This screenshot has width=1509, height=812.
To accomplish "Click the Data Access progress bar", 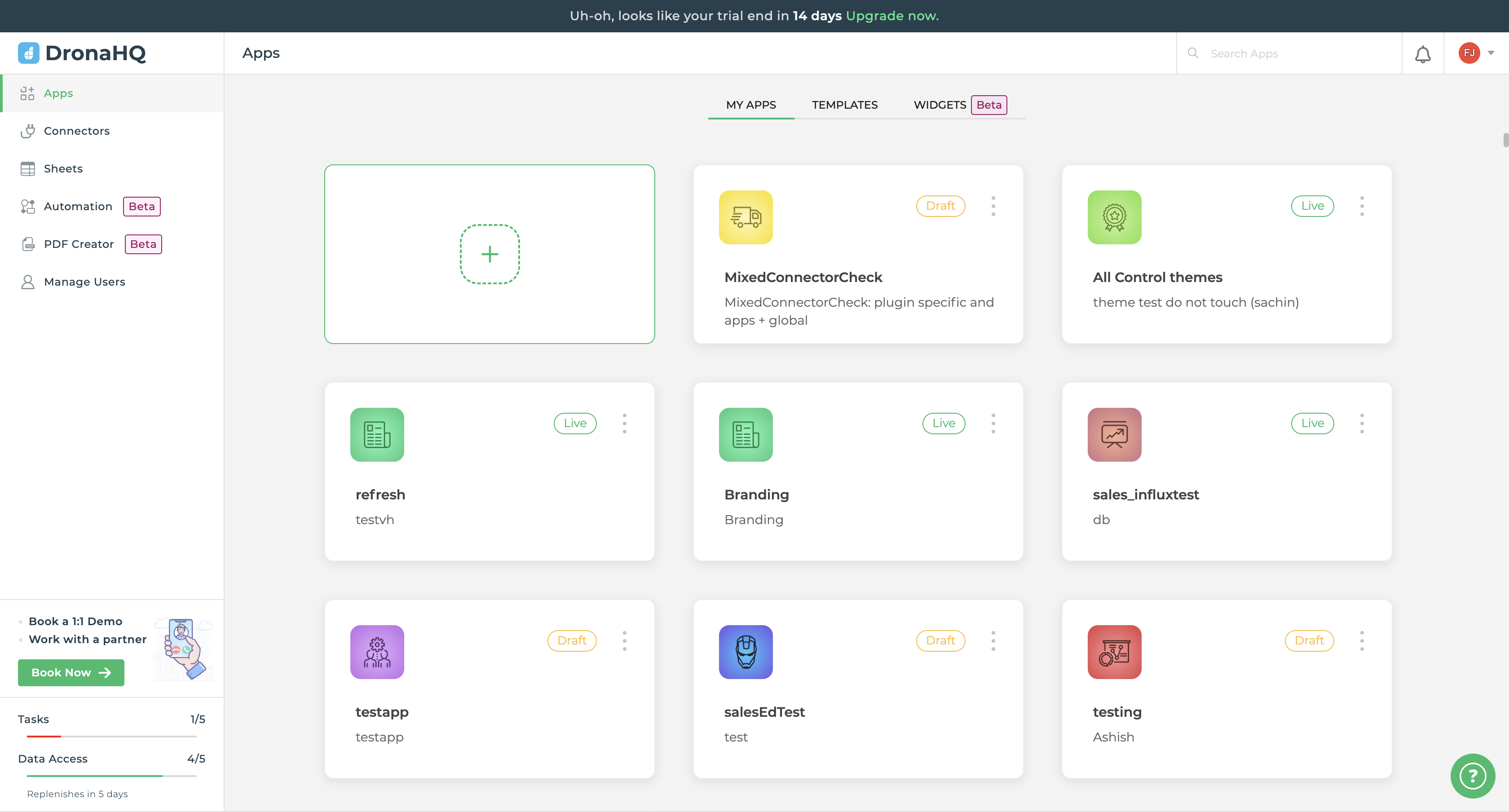I will coord(112,776).
